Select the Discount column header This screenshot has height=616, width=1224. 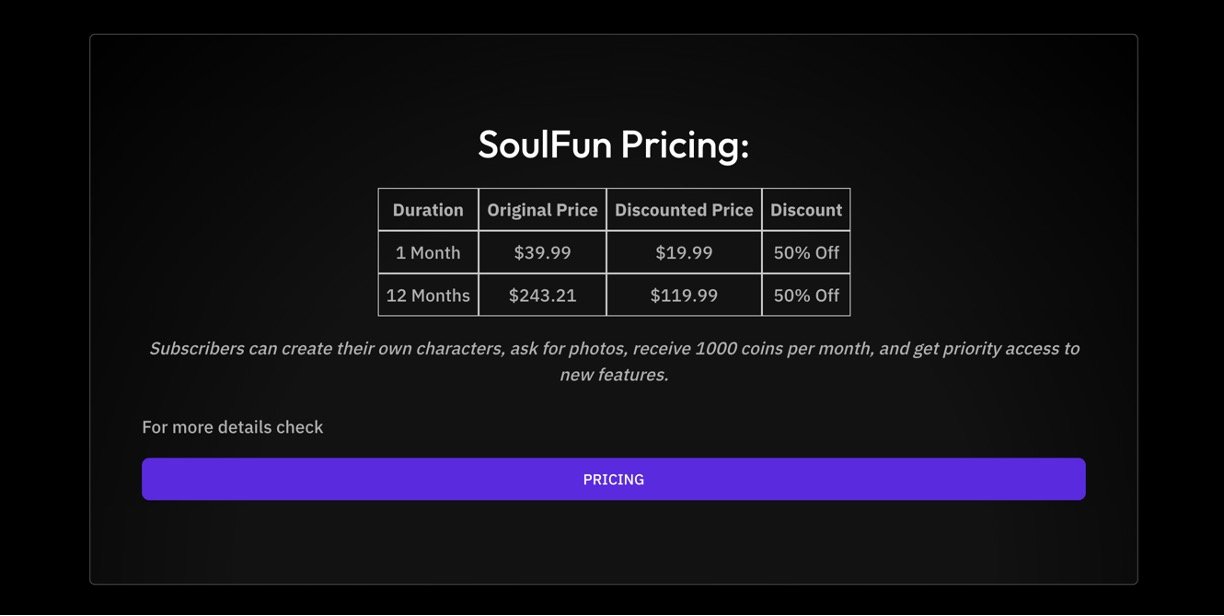pos(806,210)
